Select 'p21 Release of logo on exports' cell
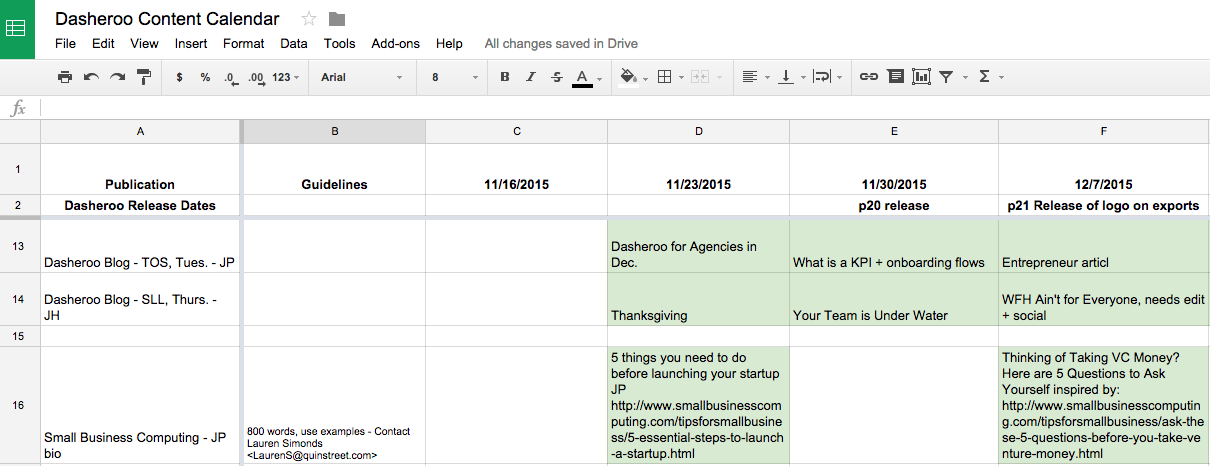1210x466 pixels. coord(1104,205)
